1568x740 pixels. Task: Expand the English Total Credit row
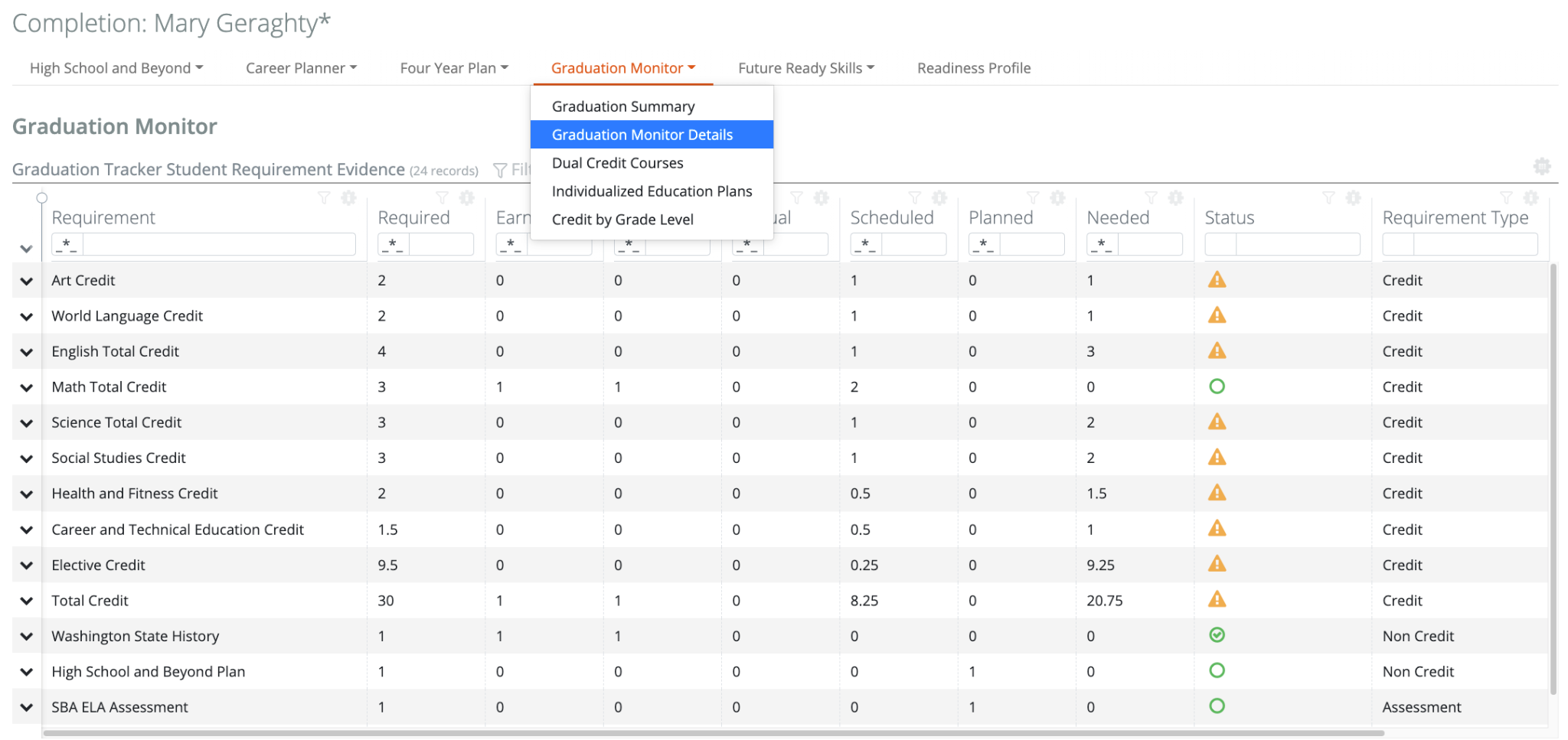27,352
